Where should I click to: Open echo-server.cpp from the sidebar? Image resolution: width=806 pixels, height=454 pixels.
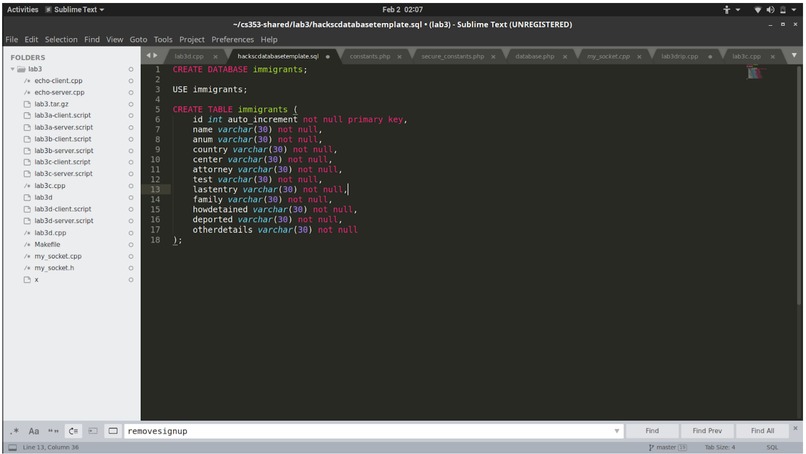click(59, 93)
